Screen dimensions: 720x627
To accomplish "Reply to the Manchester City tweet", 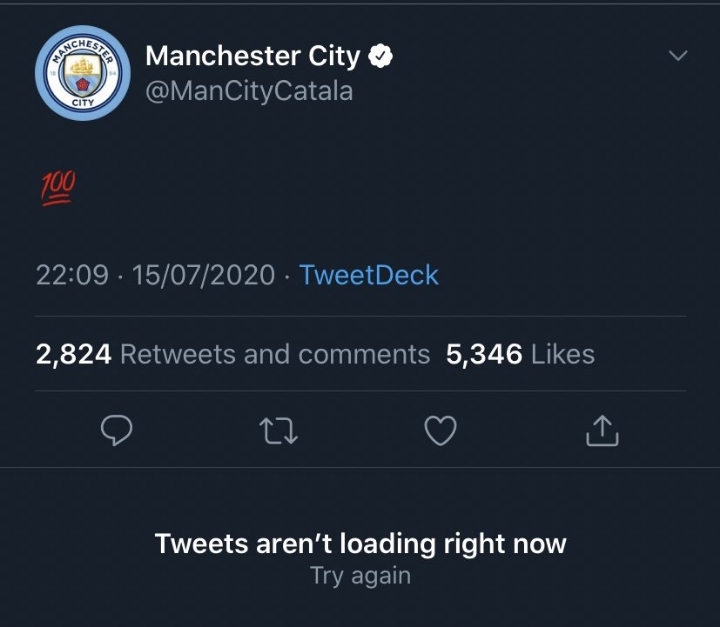I will click(x=118, y=430).
